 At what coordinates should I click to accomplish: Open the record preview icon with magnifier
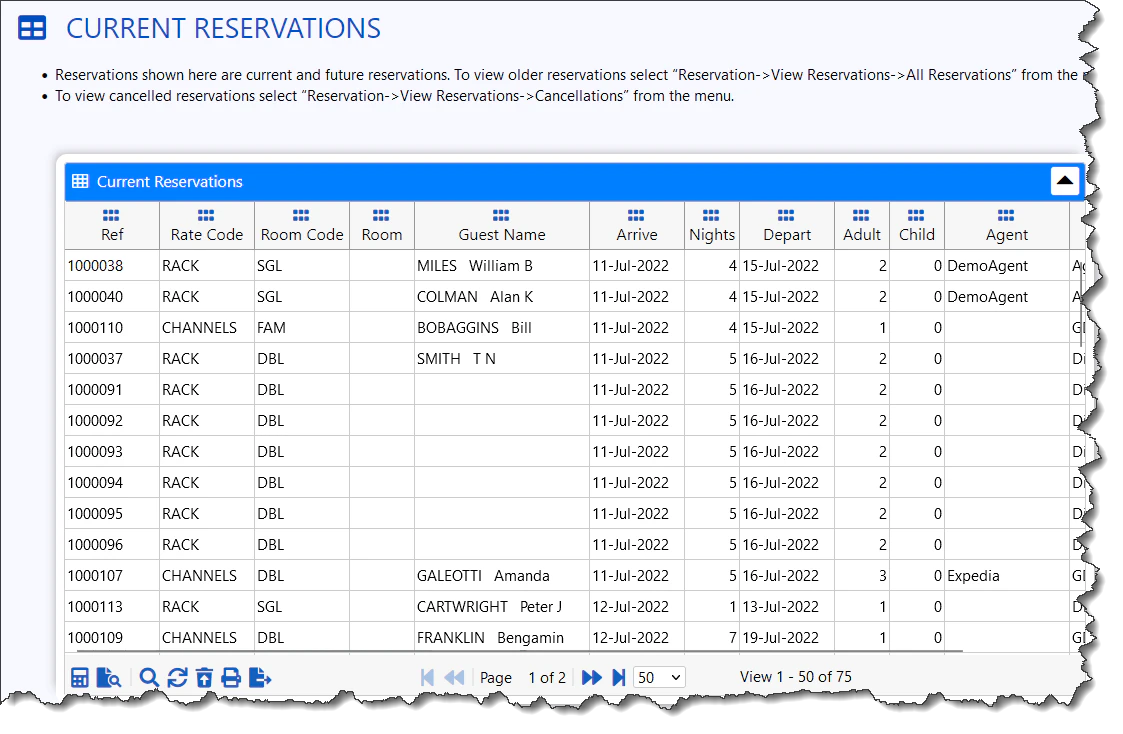tap(110, 677)
